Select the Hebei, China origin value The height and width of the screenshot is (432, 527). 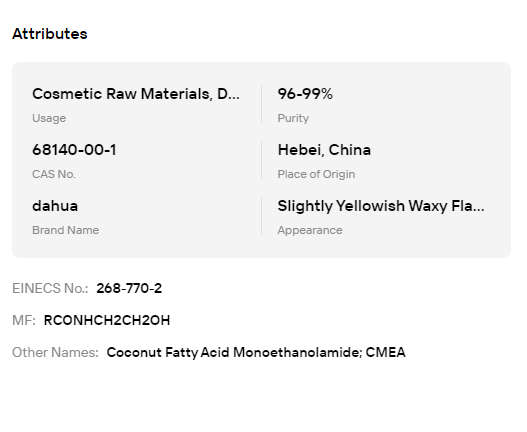(324, 150)
